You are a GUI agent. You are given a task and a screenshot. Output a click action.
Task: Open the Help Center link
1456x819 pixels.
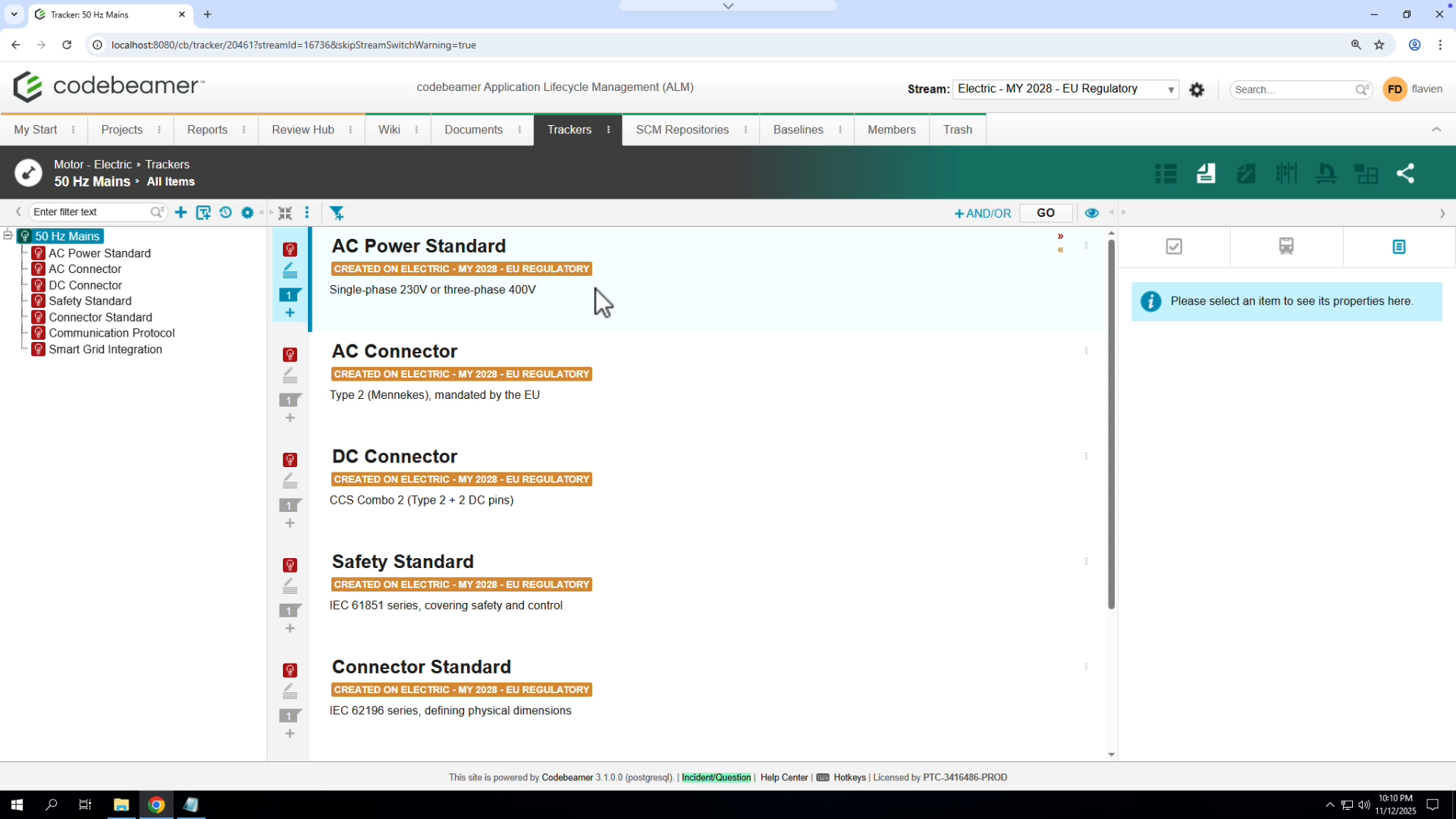pos(784,777)
